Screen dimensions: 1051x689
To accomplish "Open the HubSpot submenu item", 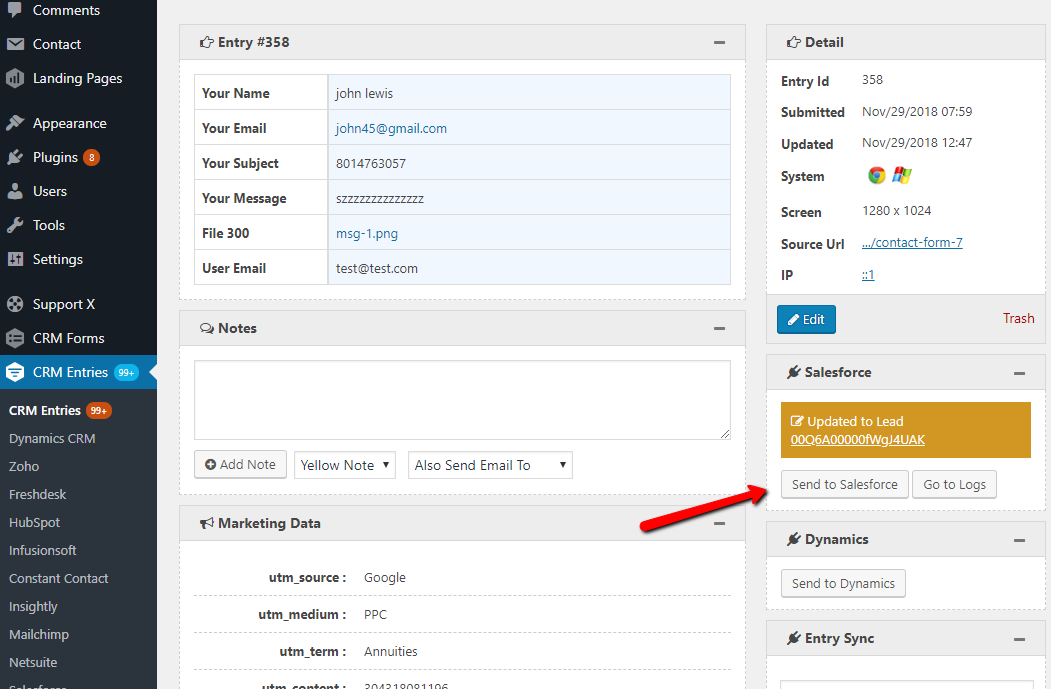I will coord(35,522).
